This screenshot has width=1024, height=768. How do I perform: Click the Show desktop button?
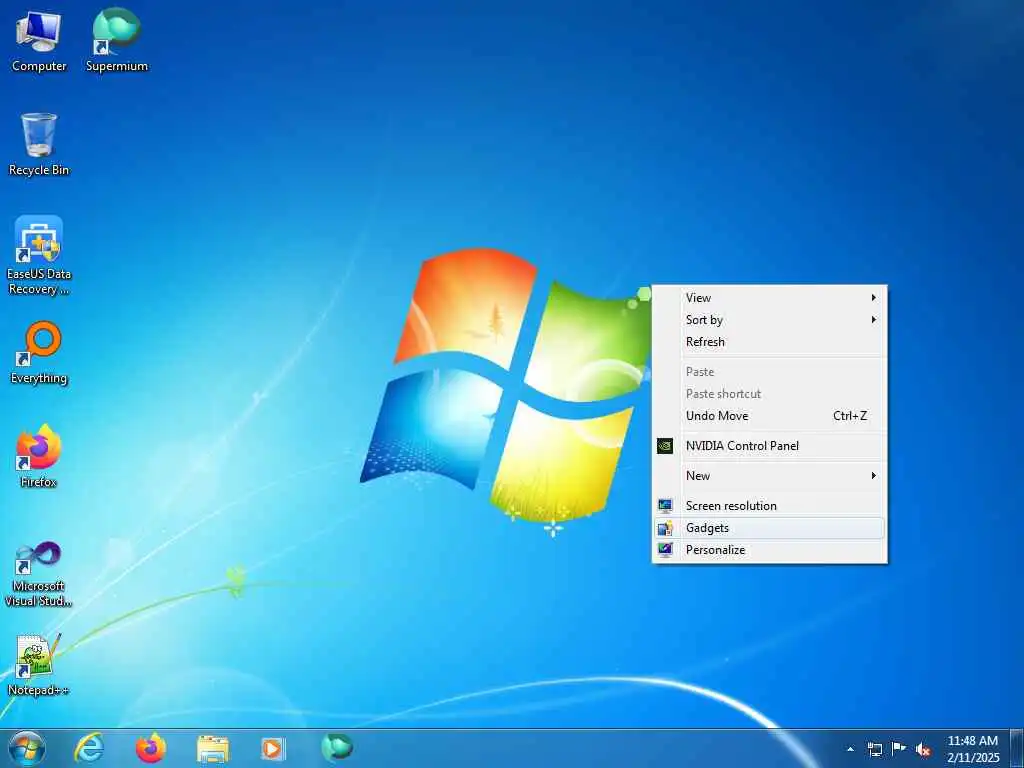pos(1017,748)
